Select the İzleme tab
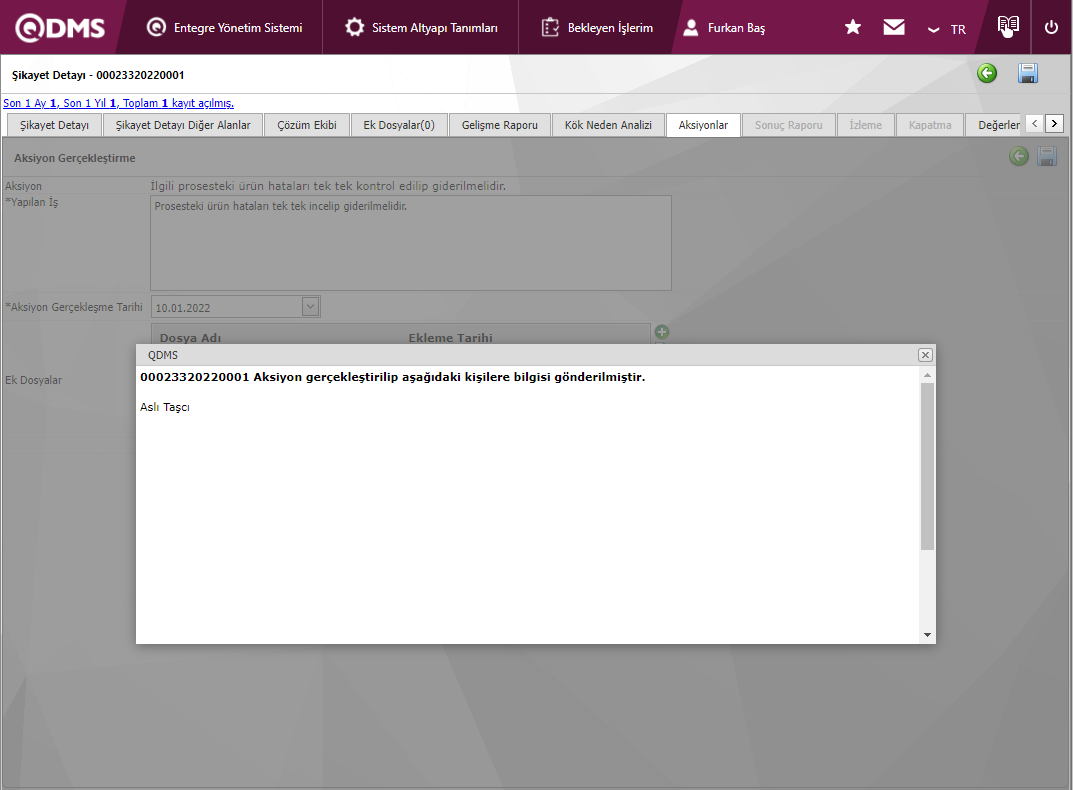The height and width of the screenshot is (790, 1073). point(866,125)
